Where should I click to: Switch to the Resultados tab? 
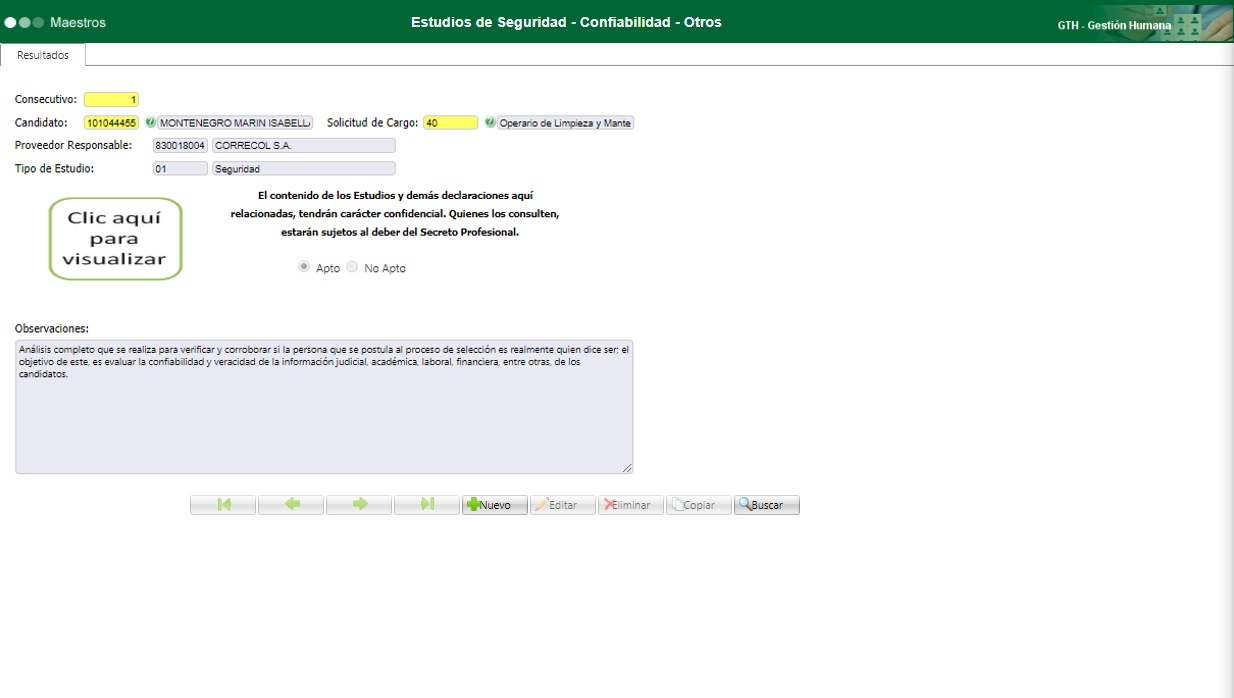tap(42, 56)
